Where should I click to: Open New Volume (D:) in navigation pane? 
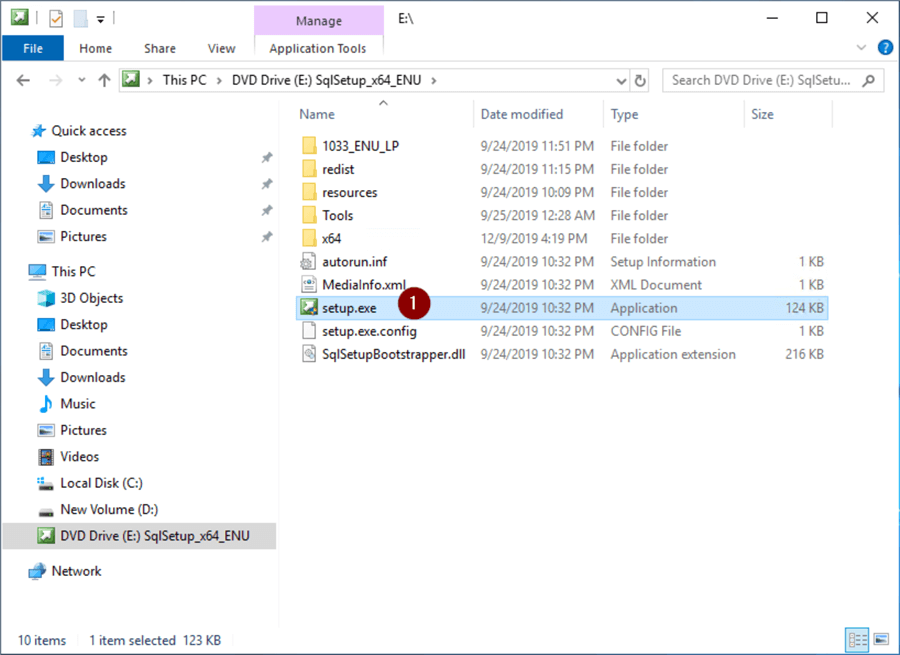click(x=109, y=509)
